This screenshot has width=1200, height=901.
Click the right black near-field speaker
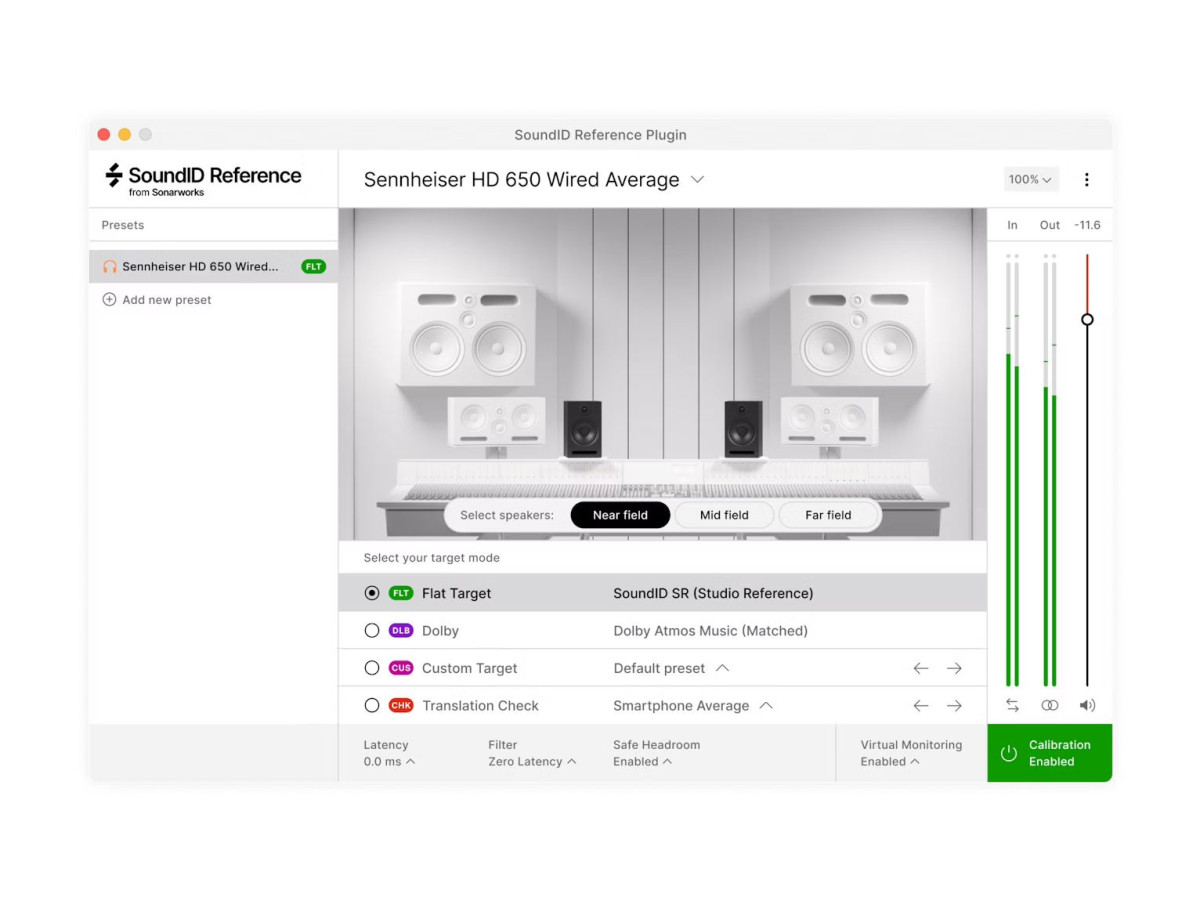point(743,429)
